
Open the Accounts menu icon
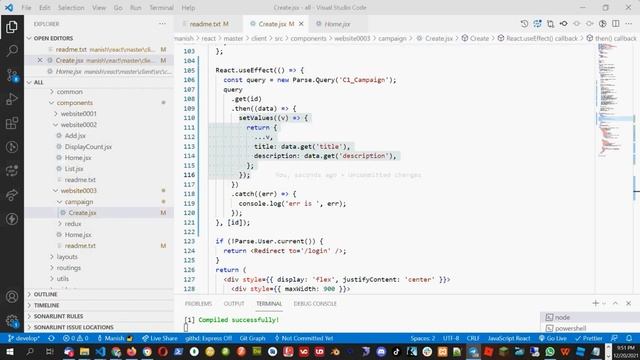11,297
